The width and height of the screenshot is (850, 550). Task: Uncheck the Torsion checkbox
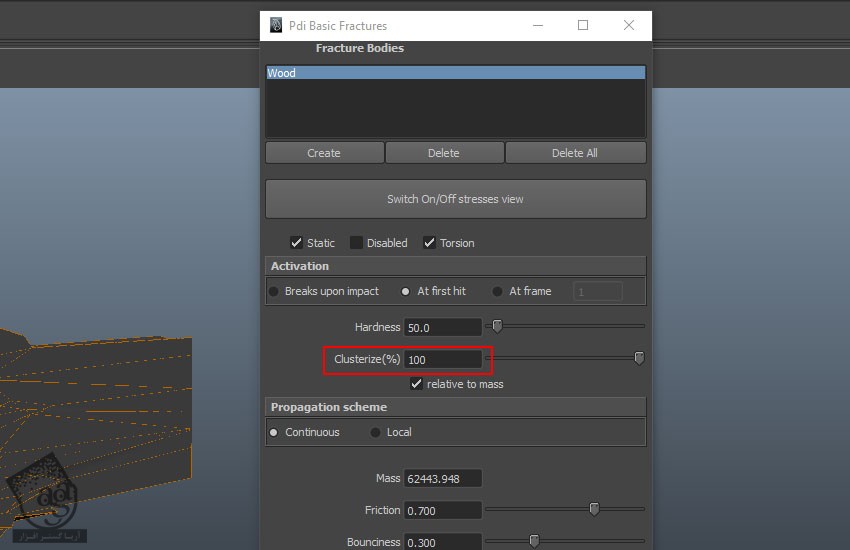click(429, 243)
